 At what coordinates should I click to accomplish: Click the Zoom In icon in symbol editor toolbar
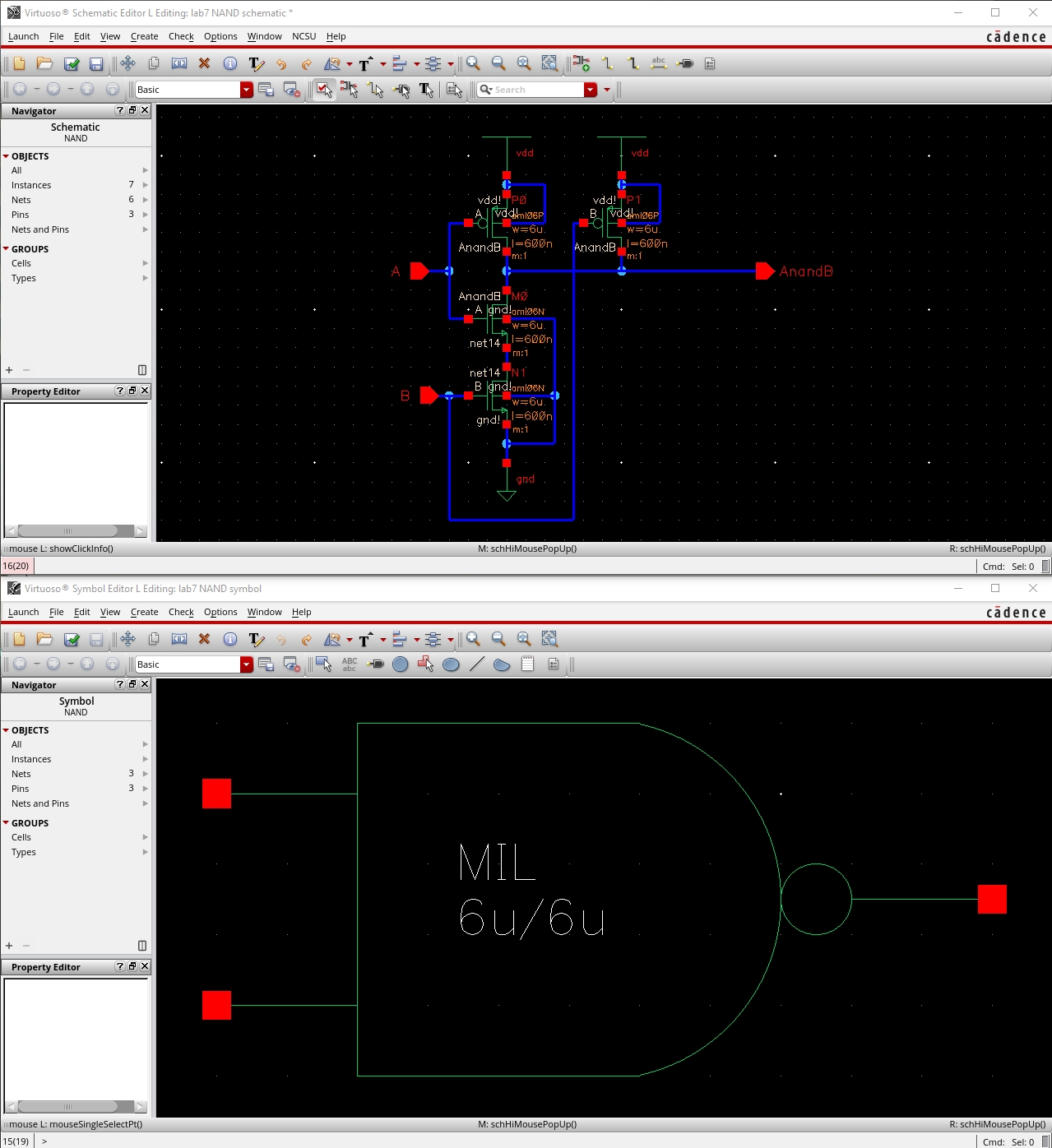coord(473,639)
